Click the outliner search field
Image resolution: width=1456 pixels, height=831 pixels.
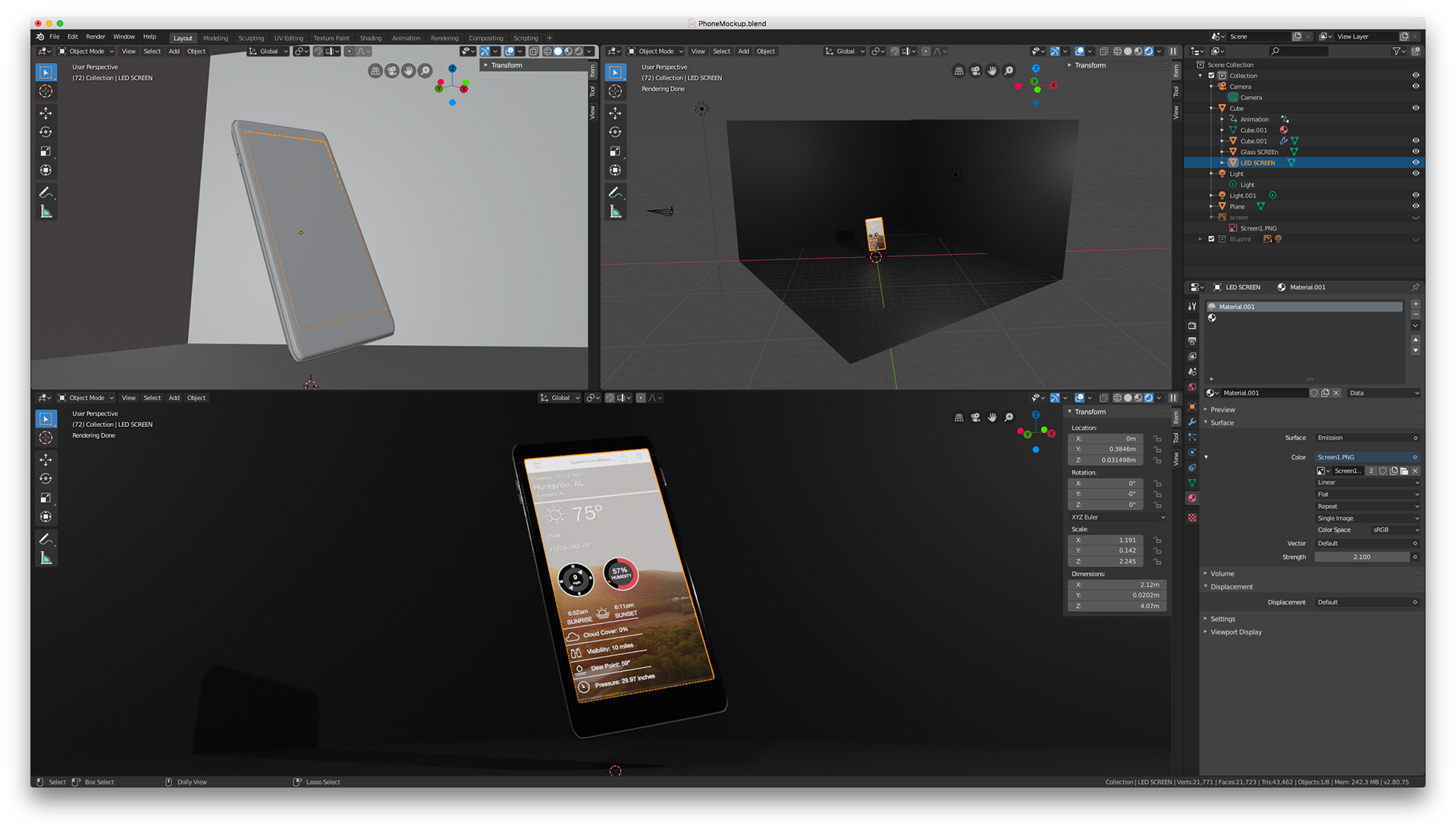(x=1298, y=51)
